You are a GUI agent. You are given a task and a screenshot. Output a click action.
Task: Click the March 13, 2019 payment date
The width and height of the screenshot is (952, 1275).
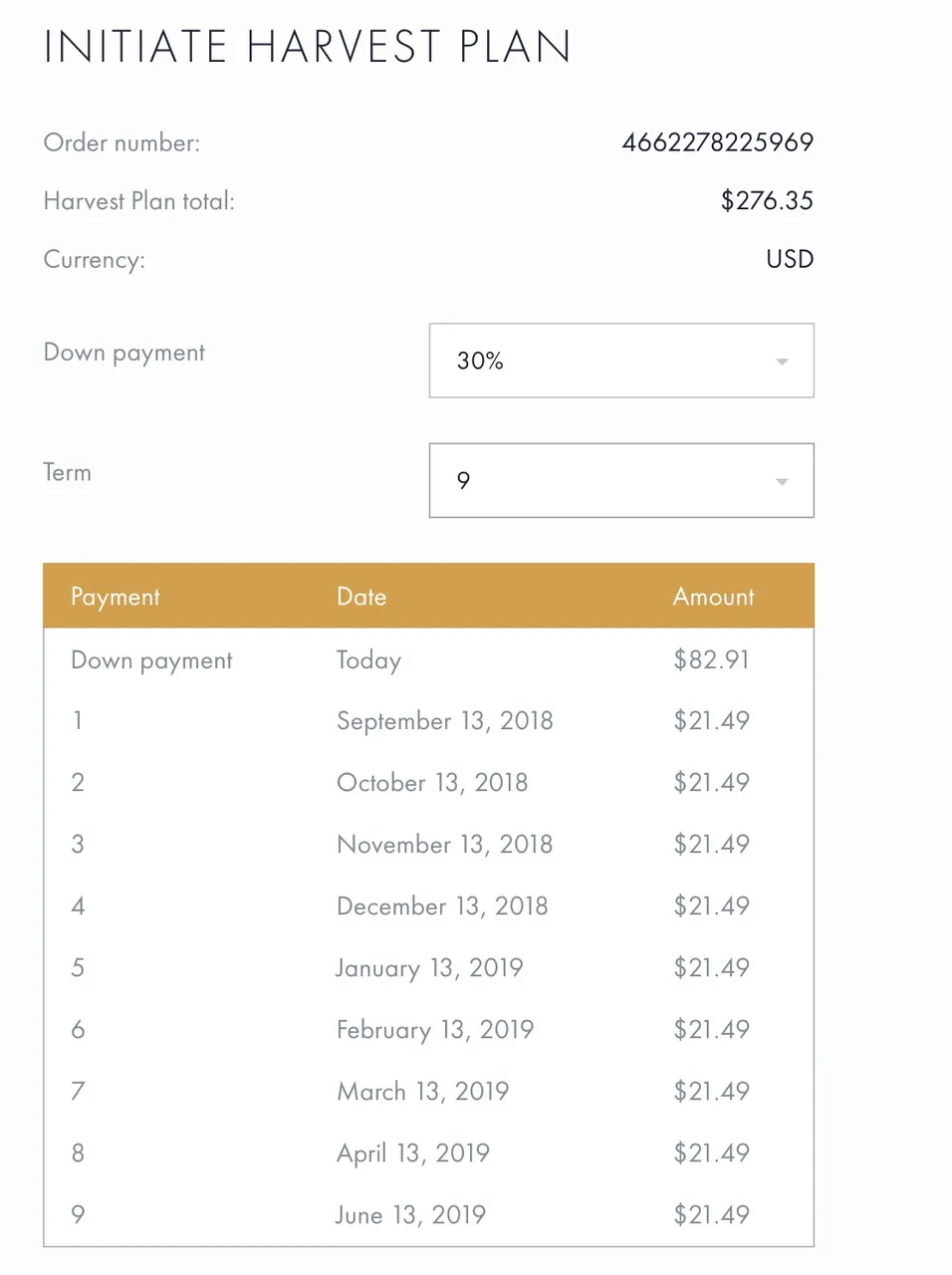pos(423,1092)
